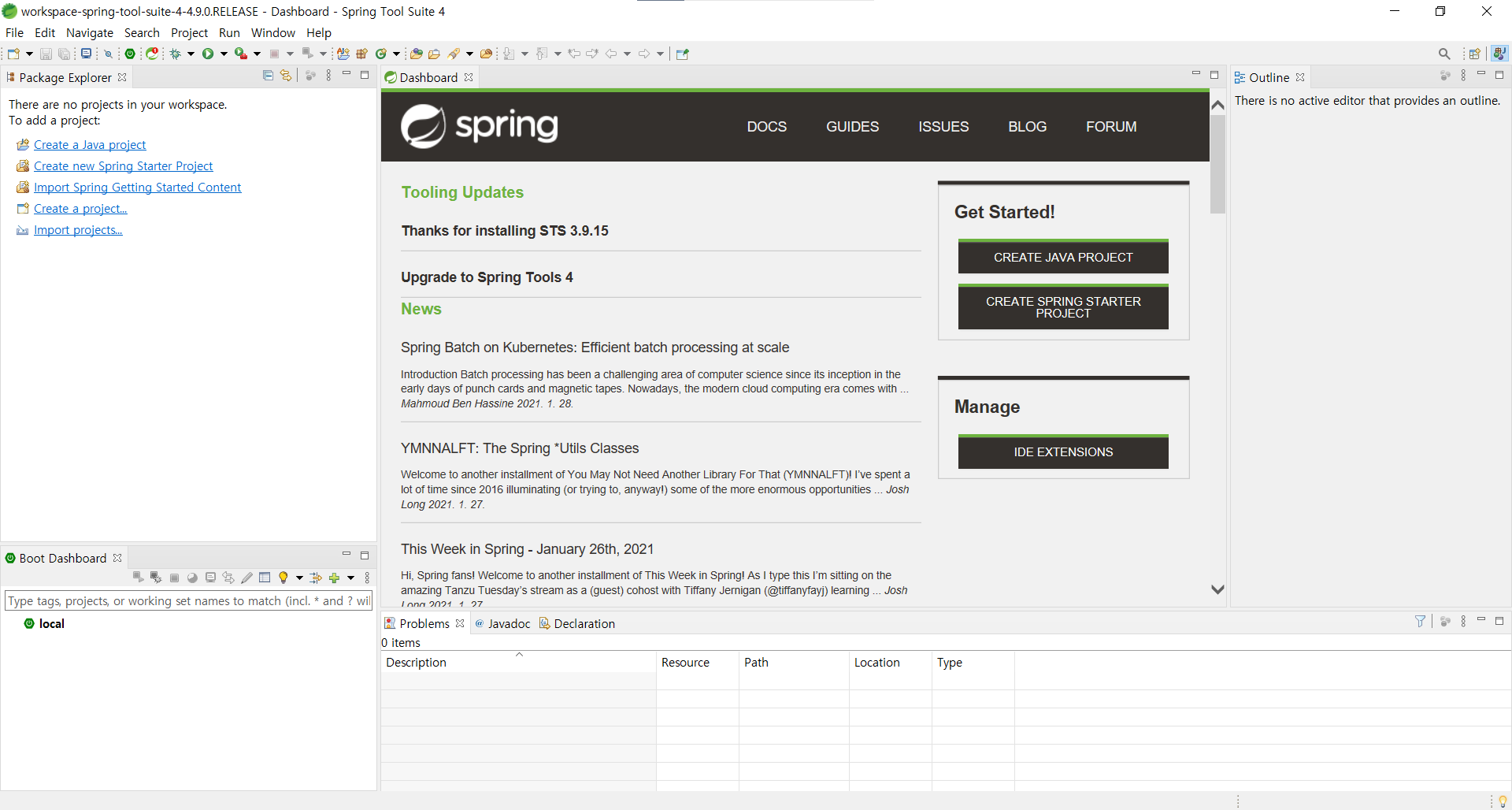The width and height of the screenshot is (1512, 810).
Task: Click the IDE EXTENSIONS button
Action: (x=1063, y=451)
